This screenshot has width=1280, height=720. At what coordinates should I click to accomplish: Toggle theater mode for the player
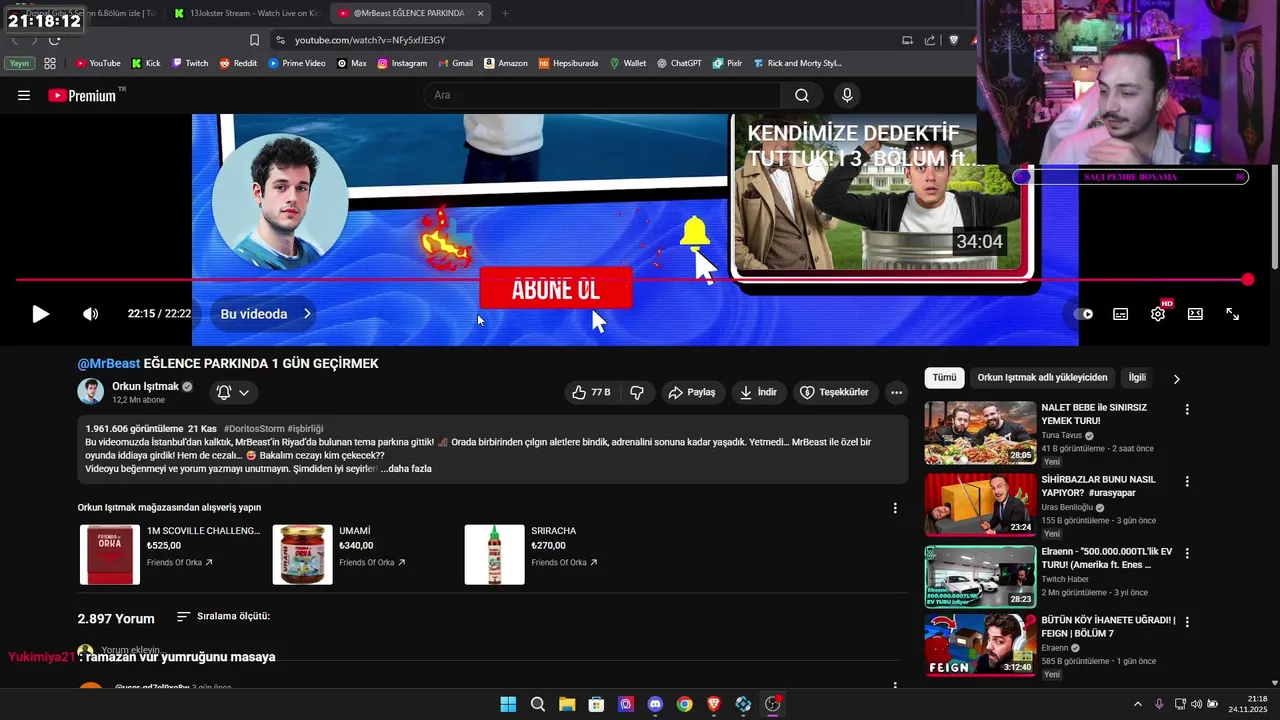[1195, 314]
